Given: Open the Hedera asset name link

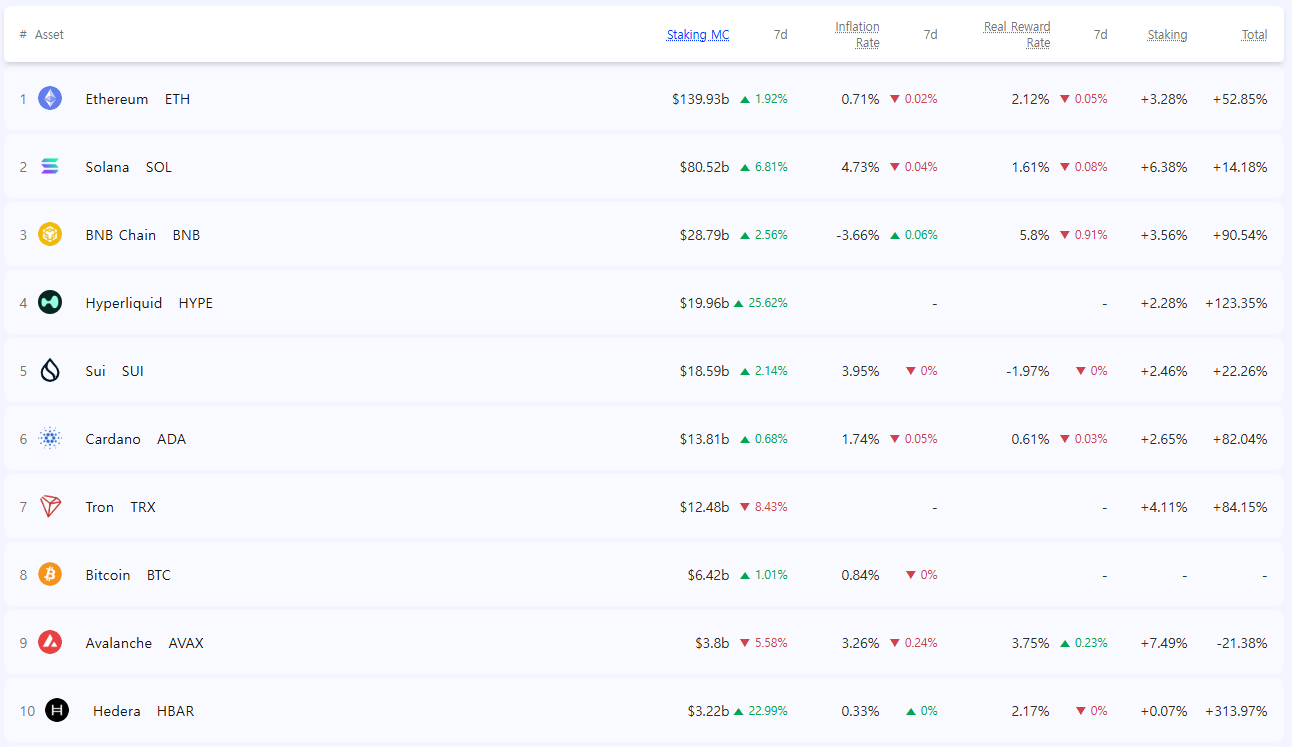Looking at the screenshot, I should (116, 711).
